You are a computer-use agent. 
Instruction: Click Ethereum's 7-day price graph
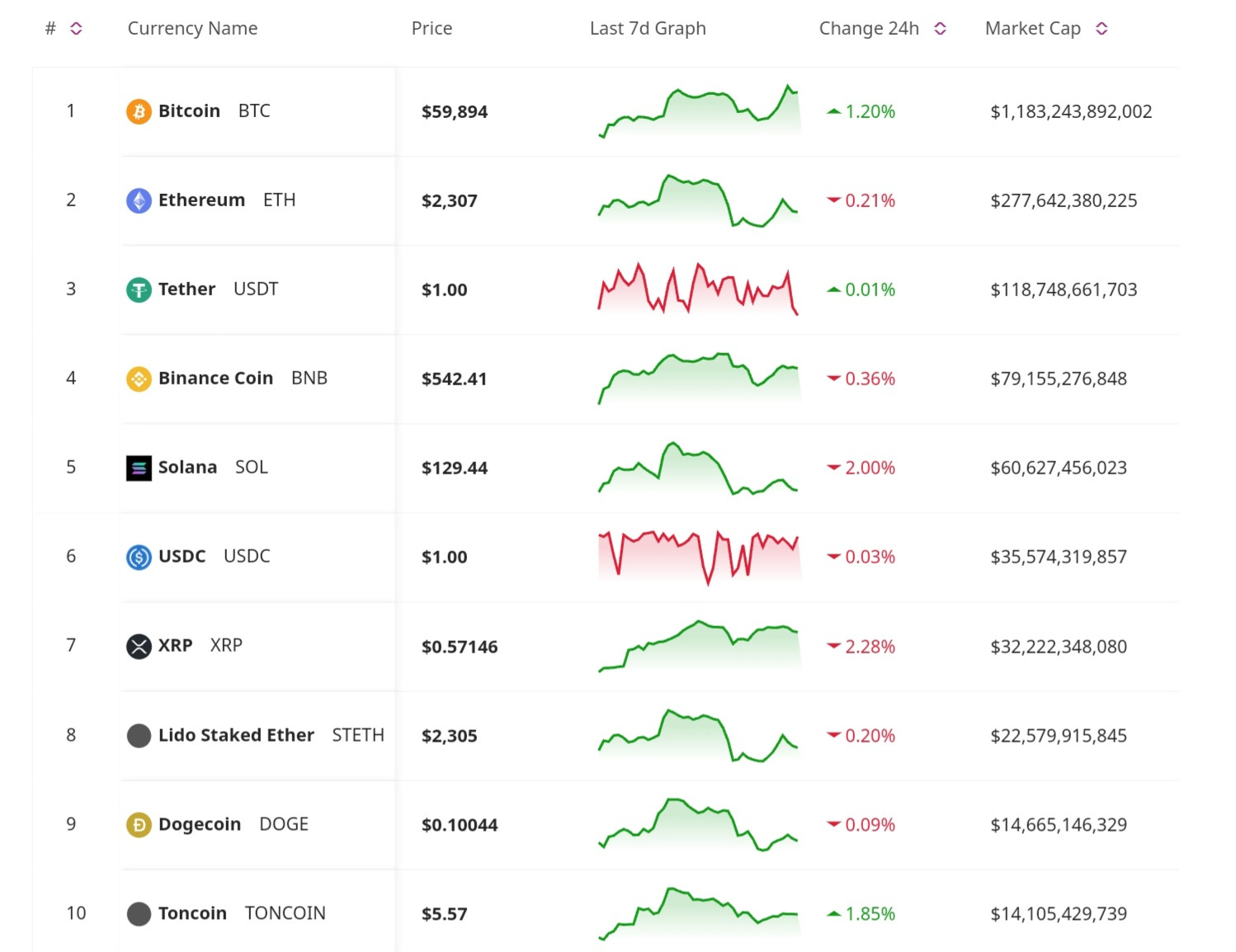point(699,200)
